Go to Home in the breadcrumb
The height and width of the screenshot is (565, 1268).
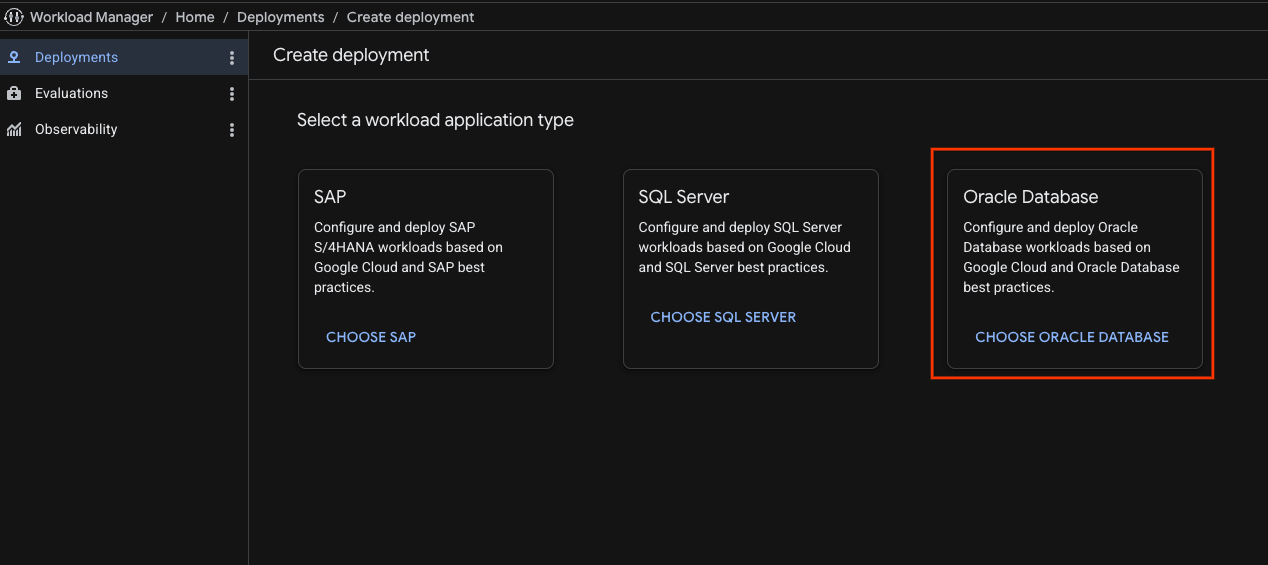(x=195, y=17)
